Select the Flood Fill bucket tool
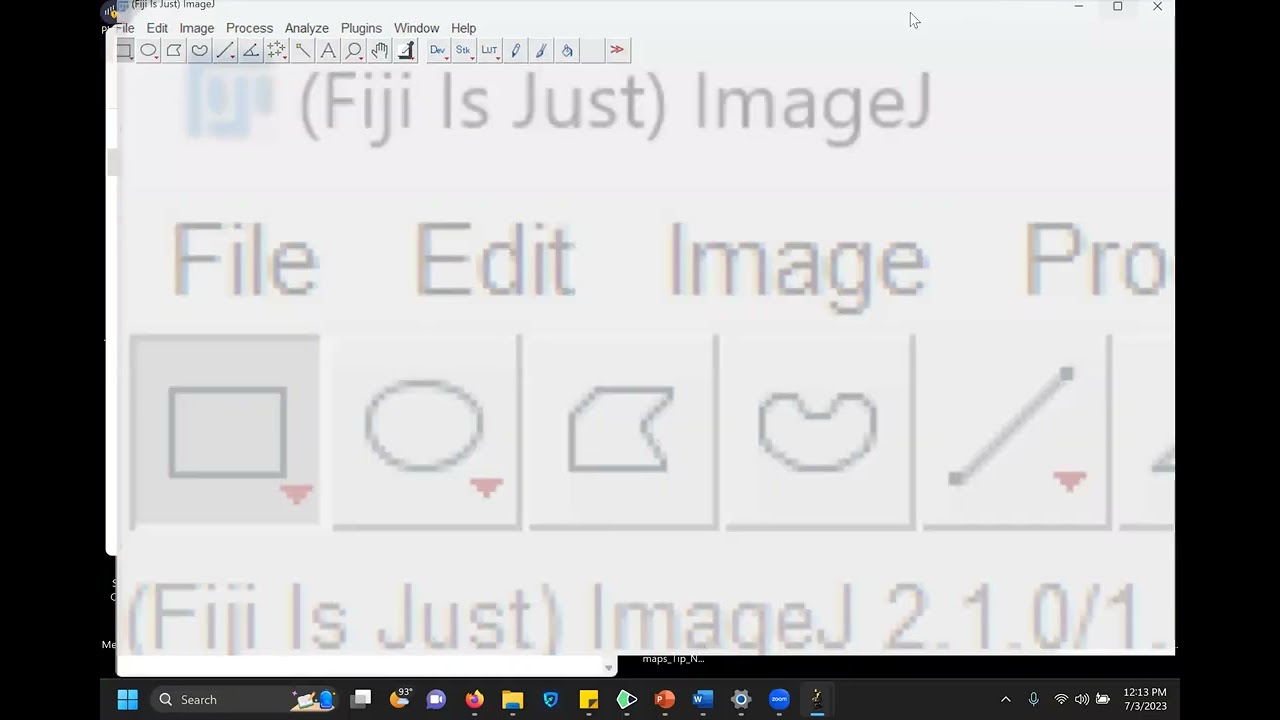The width and height of the screenshot is (1280, 720). (567, 50)
